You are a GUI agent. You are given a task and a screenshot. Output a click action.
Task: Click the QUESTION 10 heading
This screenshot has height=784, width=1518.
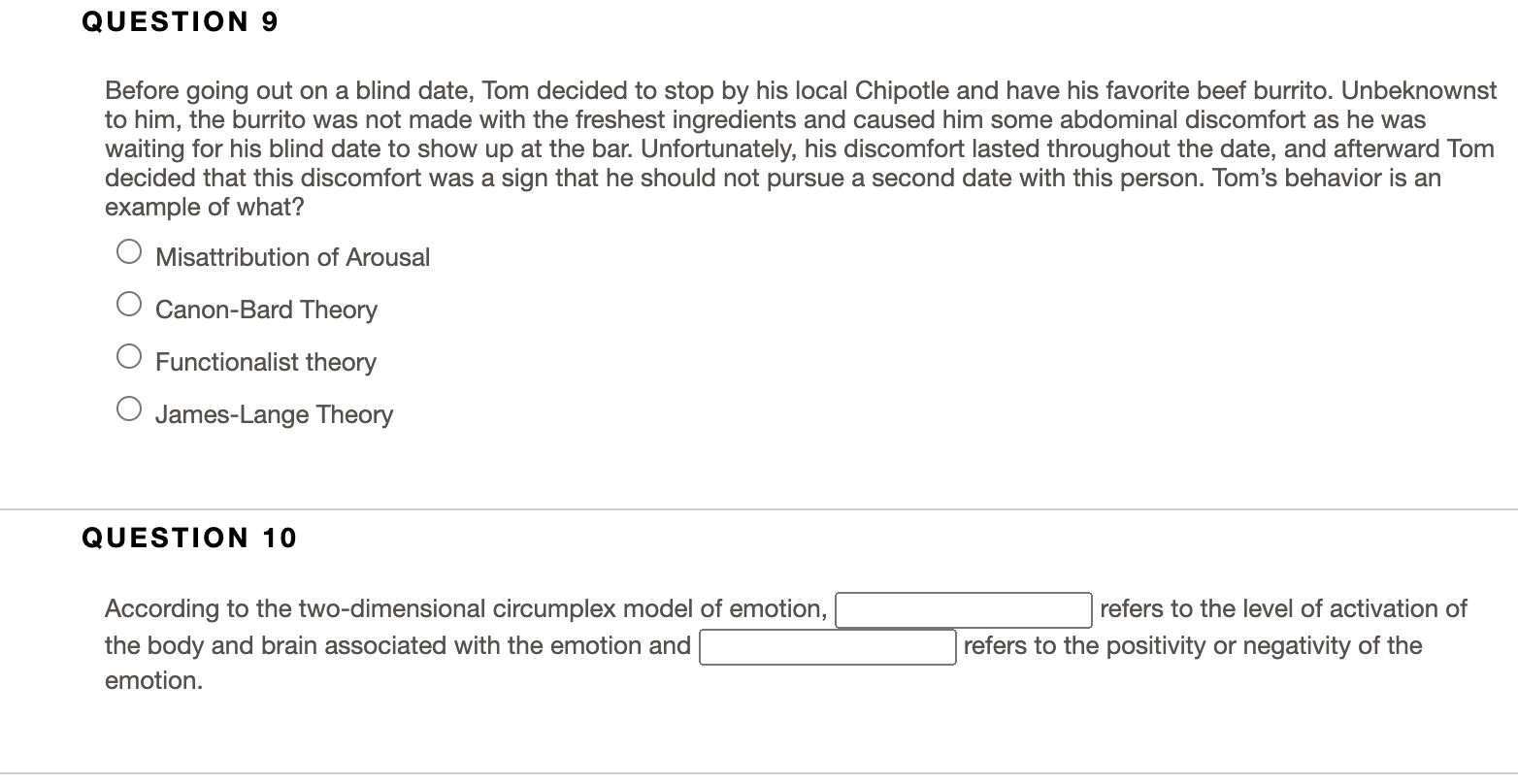coord(189,538)
